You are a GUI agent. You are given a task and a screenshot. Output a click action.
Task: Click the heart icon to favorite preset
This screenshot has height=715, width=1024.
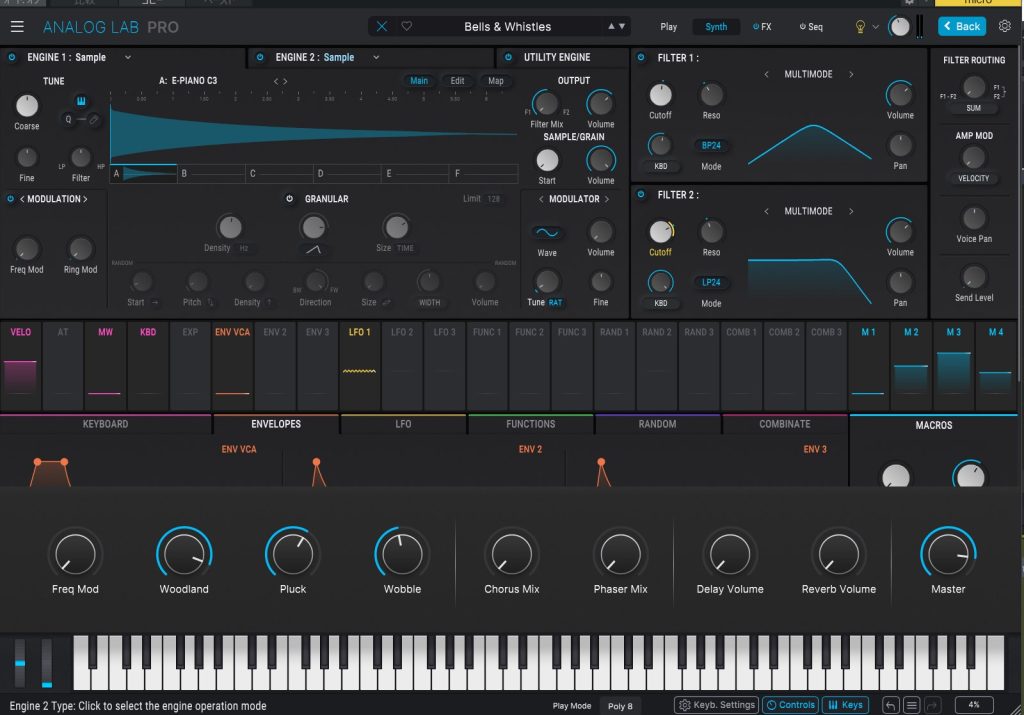pyautogui.click(x=406, y=27)
